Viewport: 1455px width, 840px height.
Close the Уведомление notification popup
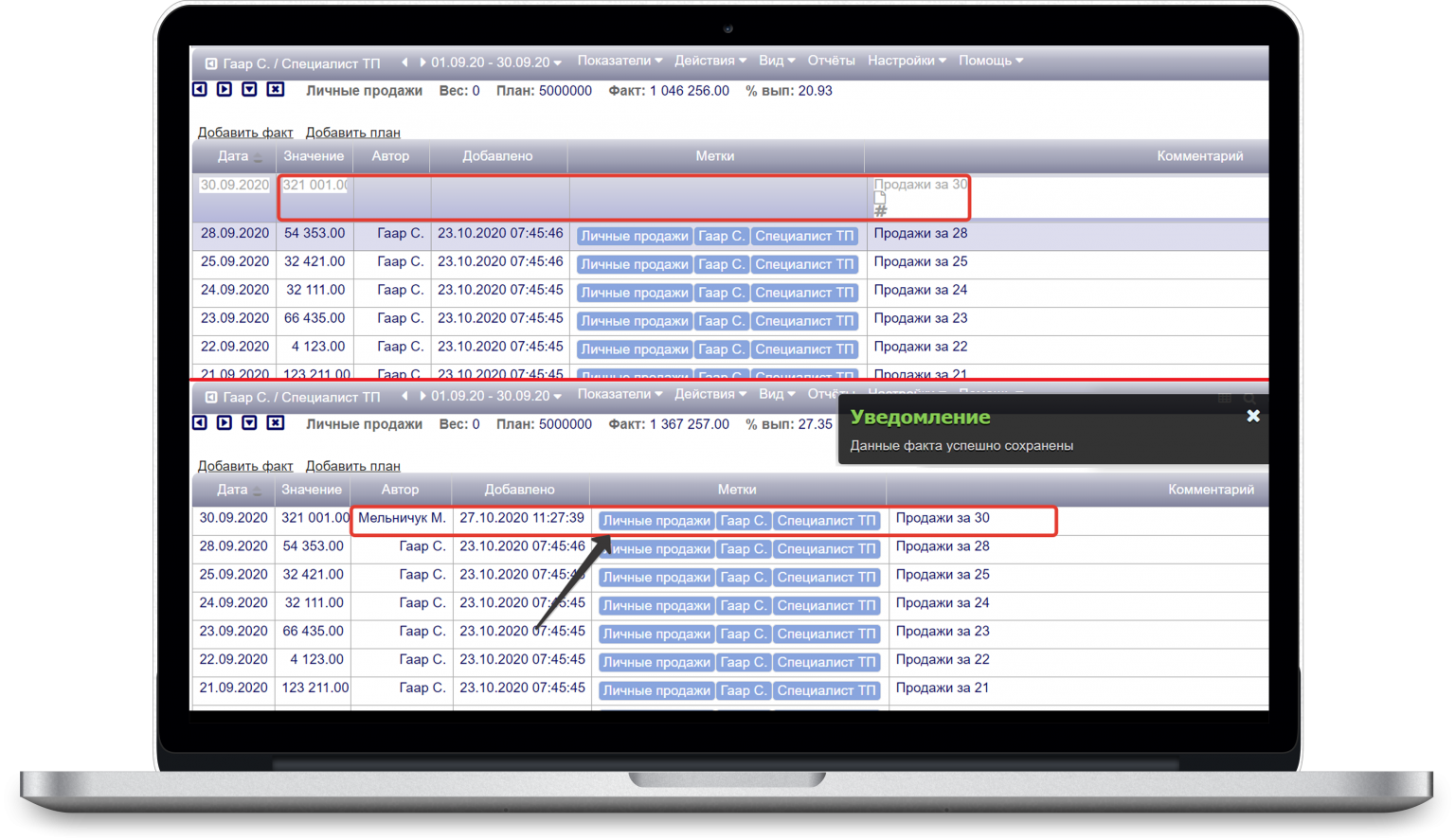1252,416
